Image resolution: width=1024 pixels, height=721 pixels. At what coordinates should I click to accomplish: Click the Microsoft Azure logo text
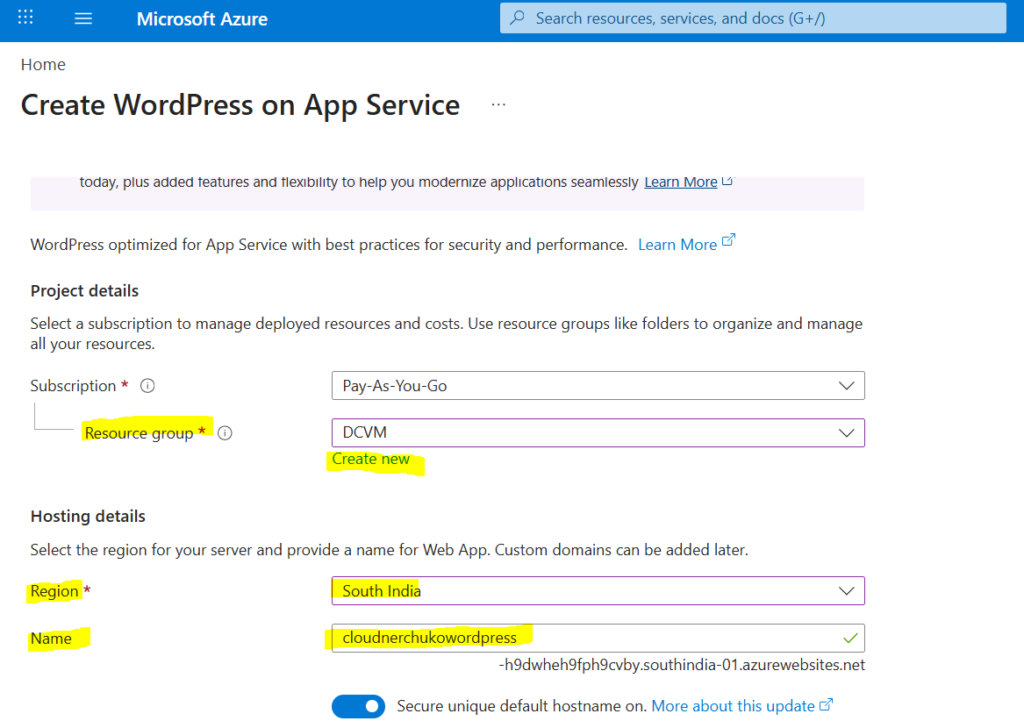[202, 19]
